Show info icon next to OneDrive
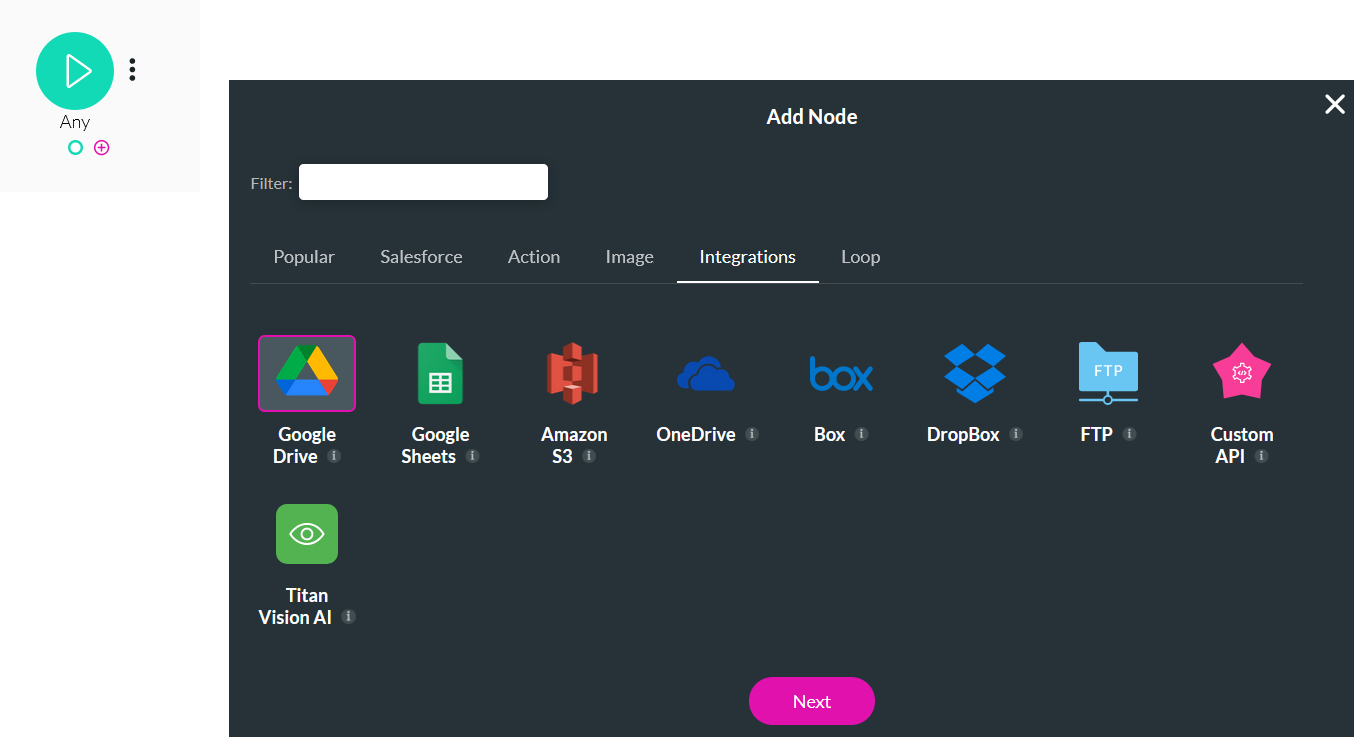Screen dimensions: 1354x737 click(x=752, y=434)
